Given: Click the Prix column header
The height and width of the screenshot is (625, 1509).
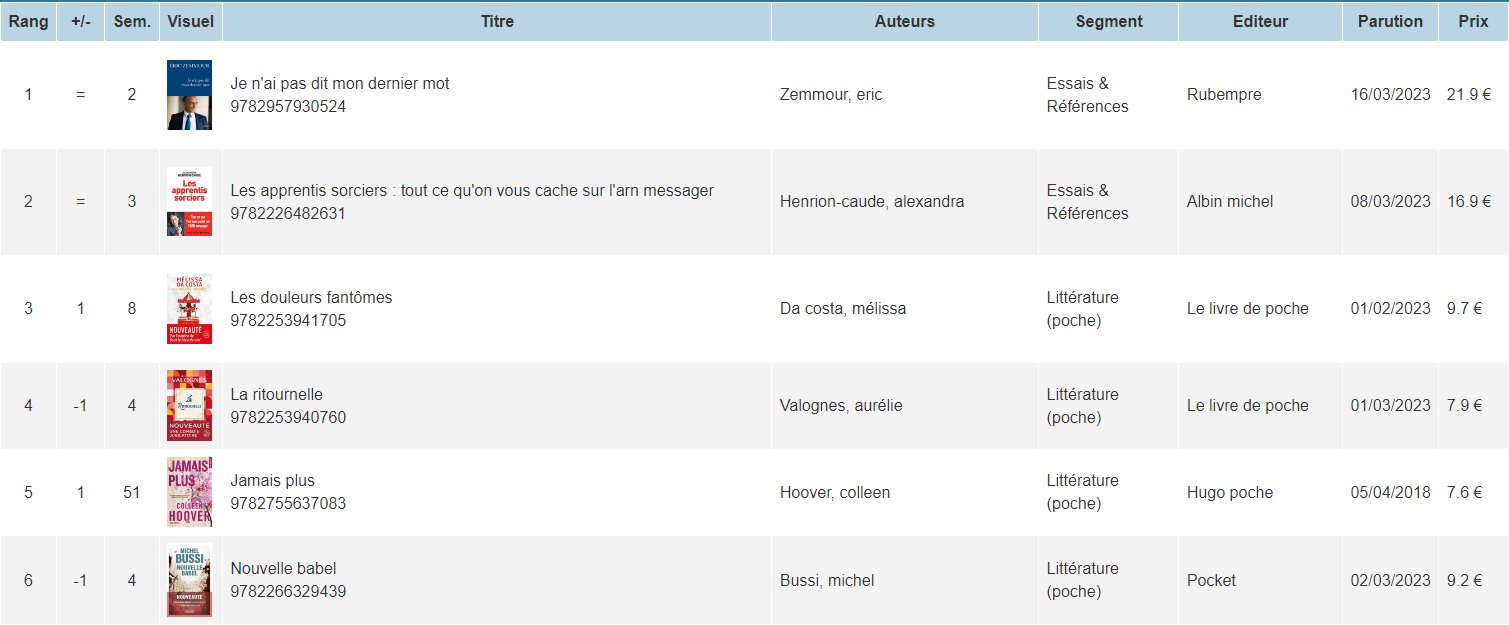Looking at the screenshot, I should click(1472, 21).
